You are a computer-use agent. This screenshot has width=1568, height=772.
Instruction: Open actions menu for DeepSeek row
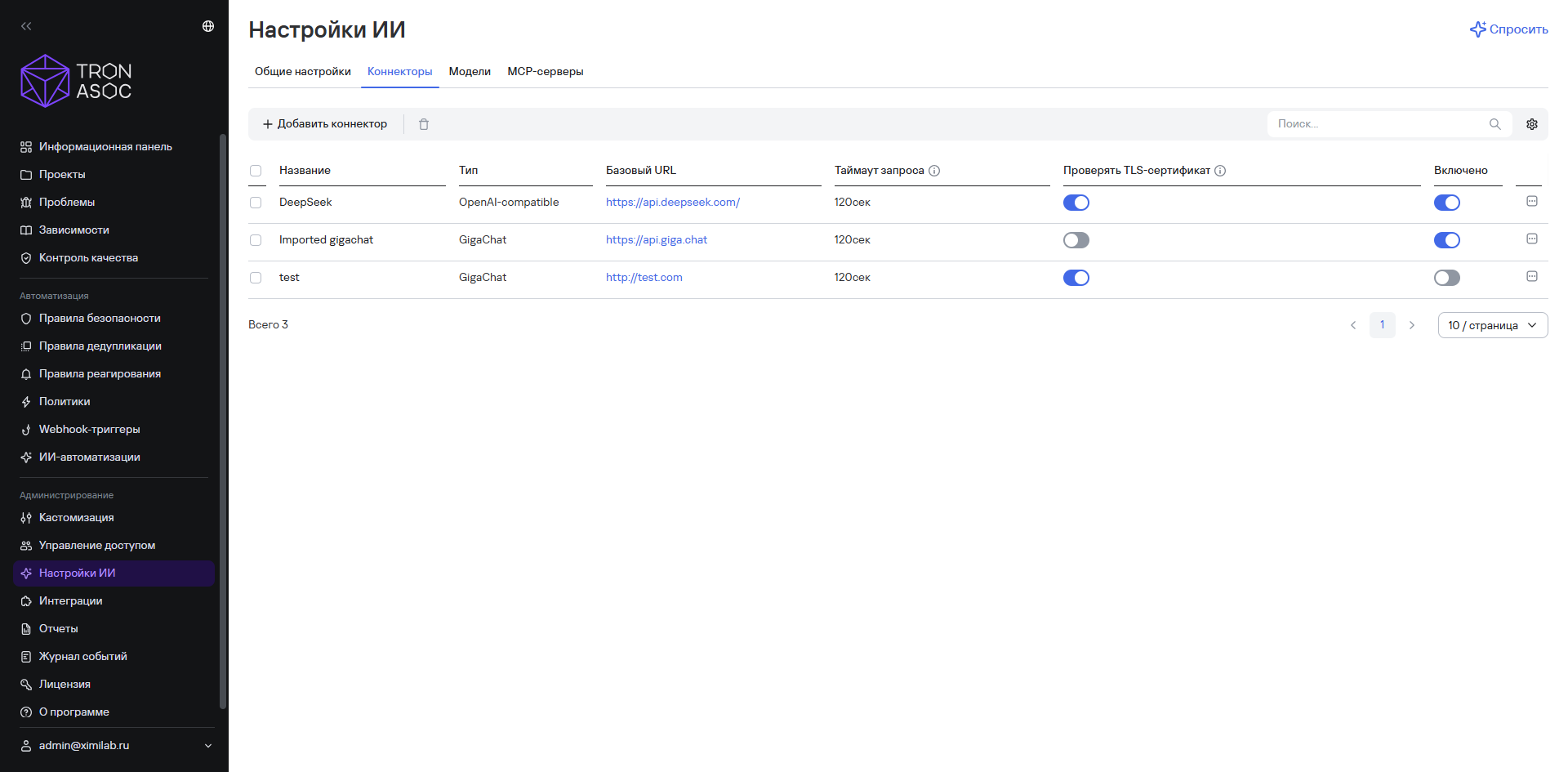(1532, 201)
